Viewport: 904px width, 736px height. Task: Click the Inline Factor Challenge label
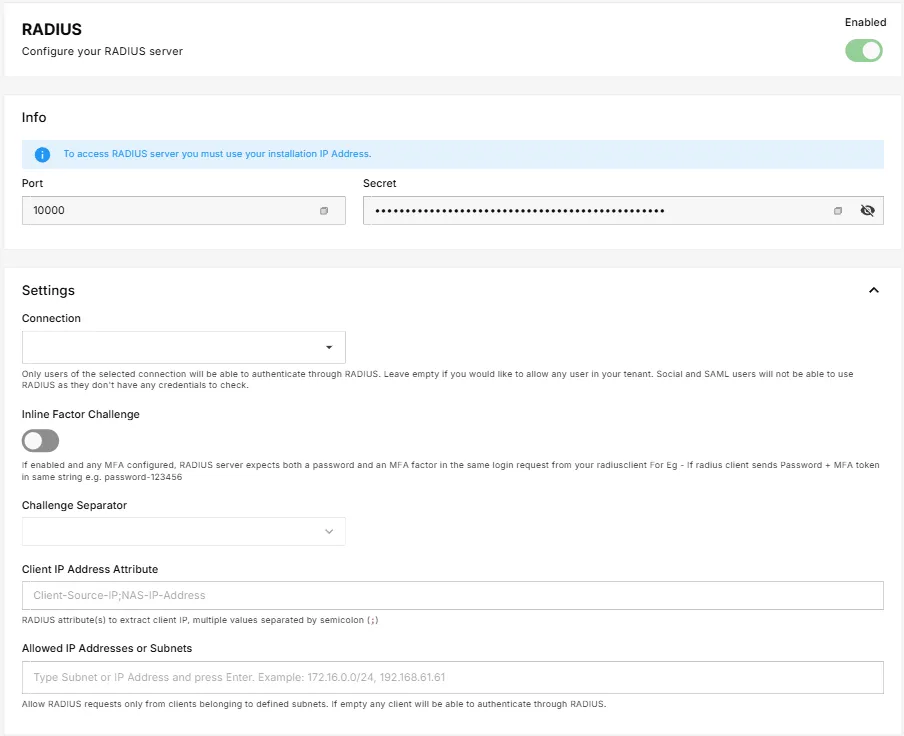(81, 414)
